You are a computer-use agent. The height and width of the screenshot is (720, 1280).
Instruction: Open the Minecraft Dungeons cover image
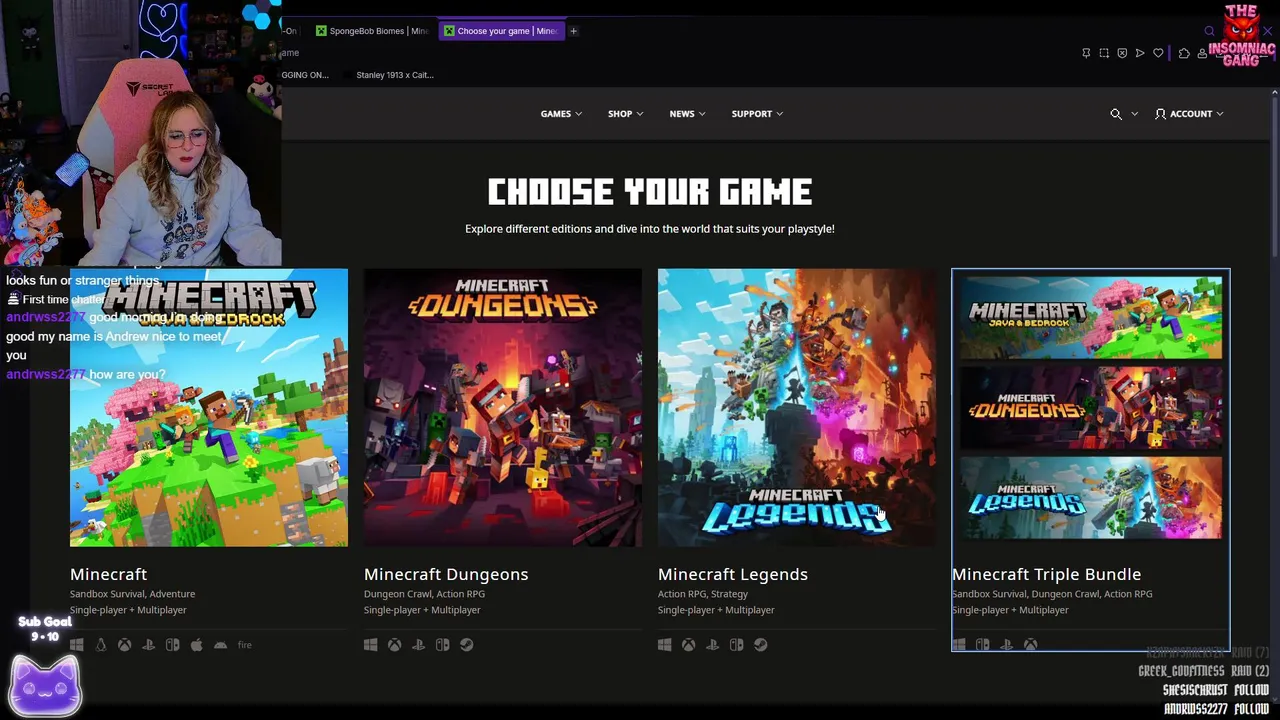tap(503, 408)
